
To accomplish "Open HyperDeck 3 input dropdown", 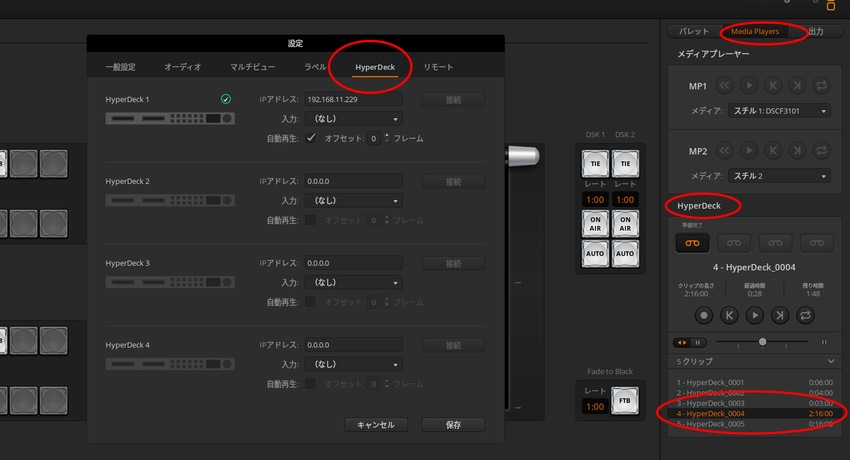I will tap(353, 282).
